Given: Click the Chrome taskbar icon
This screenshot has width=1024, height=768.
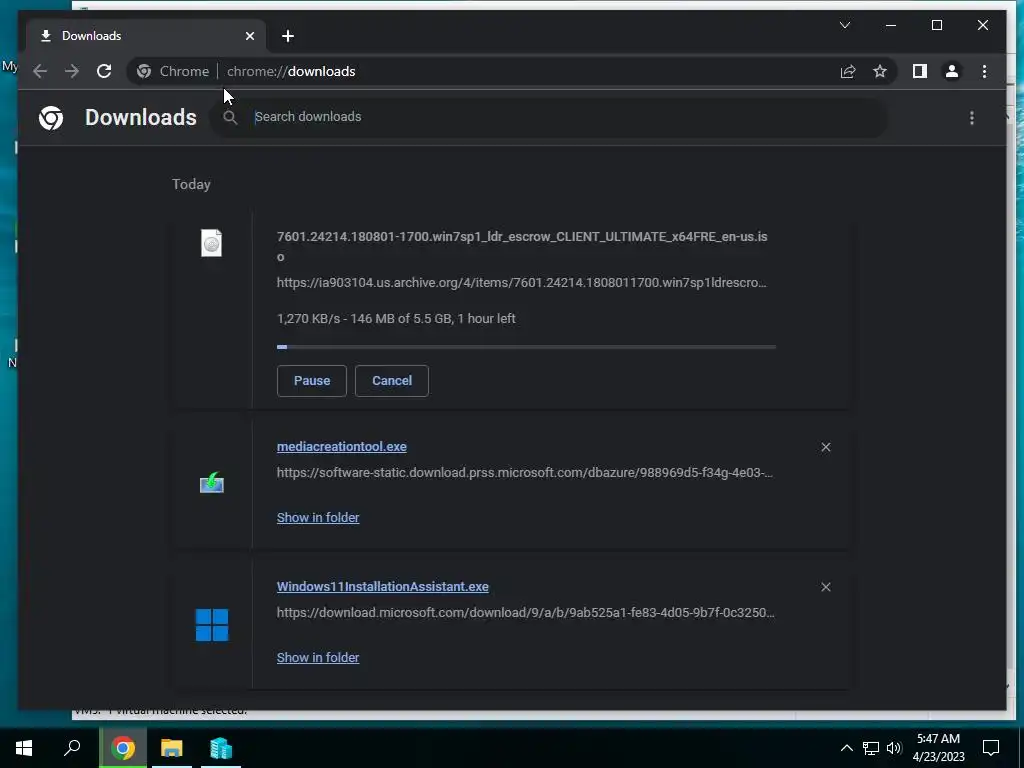Looking at the screenshot, I should 123,748.
